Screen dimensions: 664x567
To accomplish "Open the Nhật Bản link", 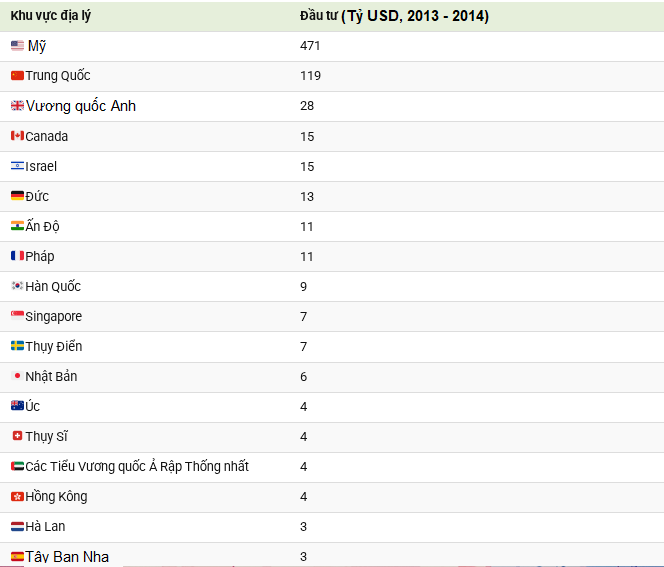I will 51,376.
